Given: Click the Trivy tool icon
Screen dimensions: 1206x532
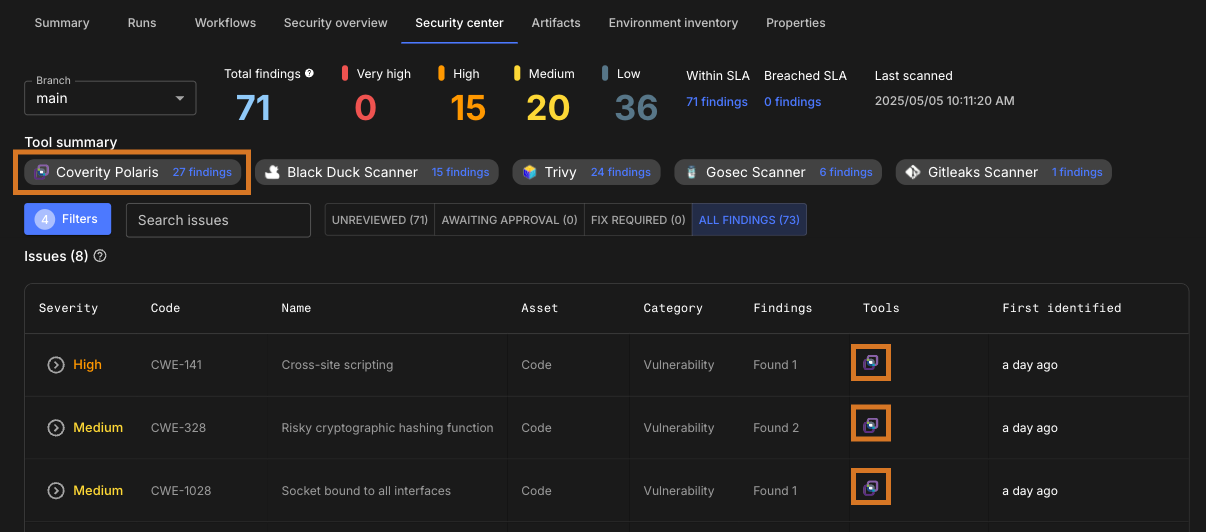Looking at the screenshot, I should pyautogui.click(x=530, y=172).
